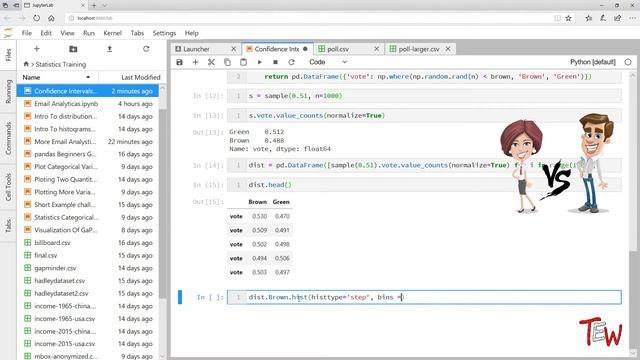
Task: Interrupt the kernel with the stop icon
Action: click(276, 62)
